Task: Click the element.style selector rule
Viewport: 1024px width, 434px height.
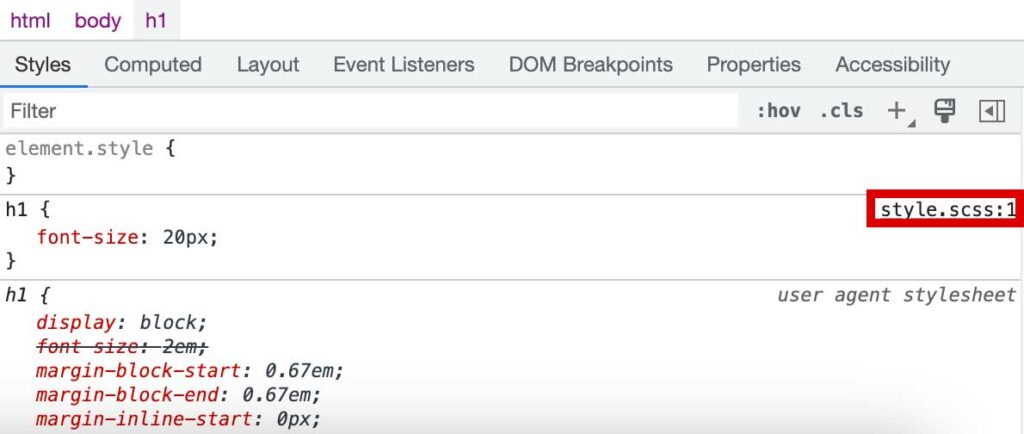Action: (79, 149)
